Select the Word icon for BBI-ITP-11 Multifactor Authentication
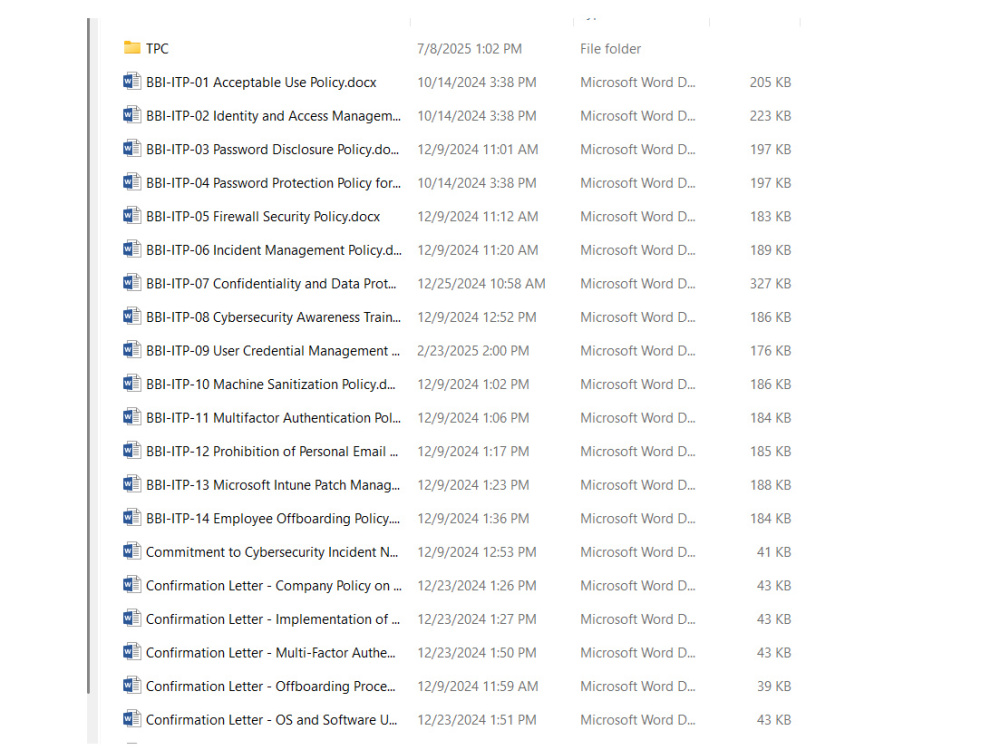This screenshot has height=750, width=1000. point(132,418)
